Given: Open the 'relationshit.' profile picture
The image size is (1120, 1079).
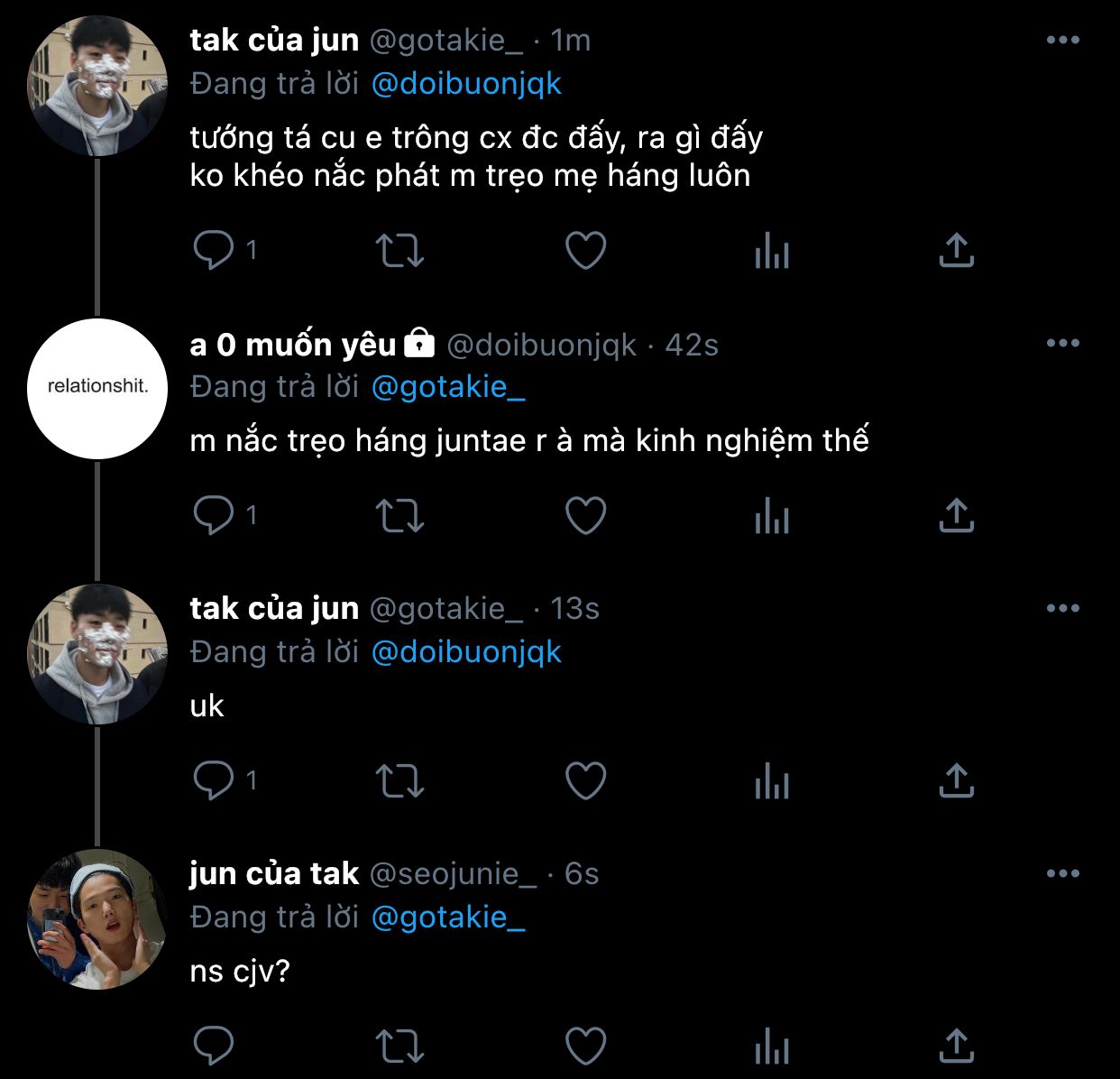Looking at the screenshot, I should (x=97, y=388).
